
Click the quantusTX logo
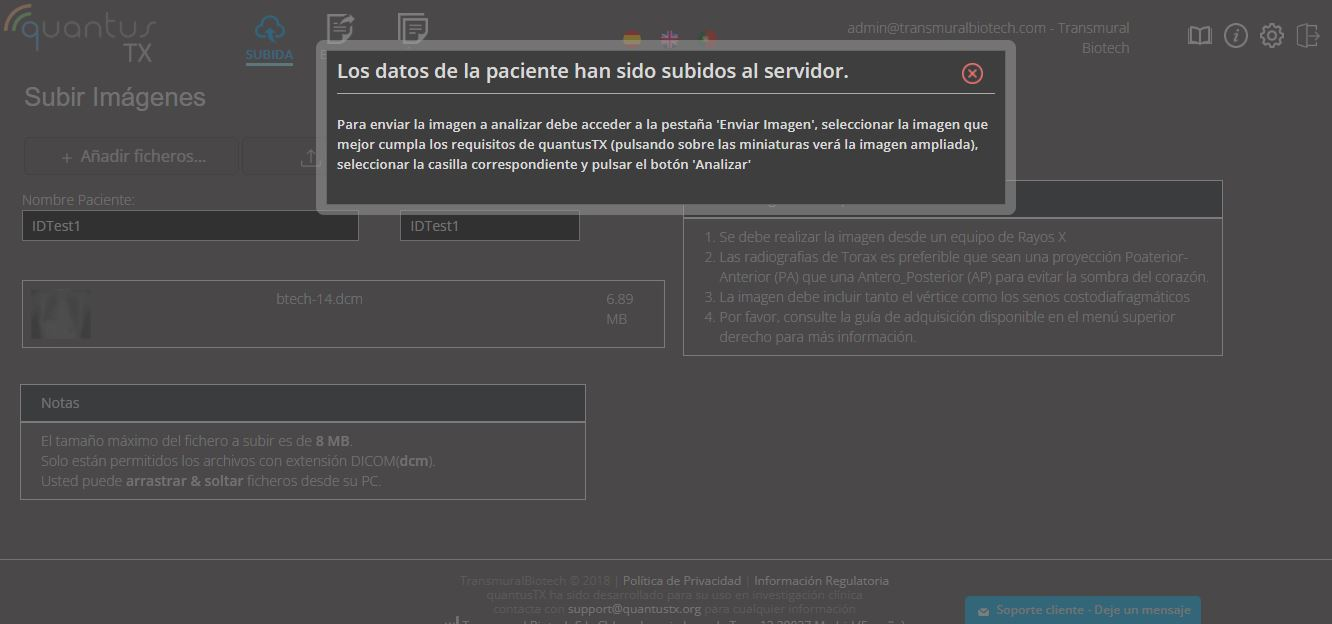click(80, 34)
